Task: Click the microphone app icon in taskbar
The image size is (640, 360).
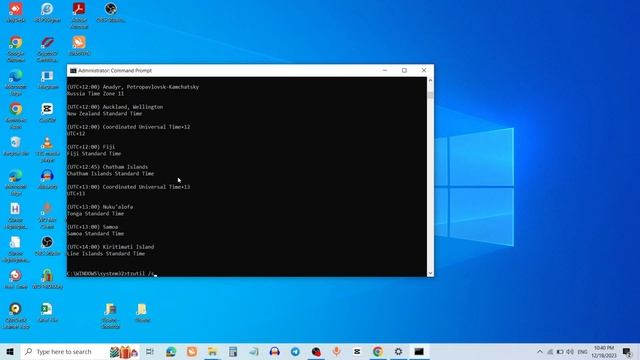Action: tap(336, 352)
